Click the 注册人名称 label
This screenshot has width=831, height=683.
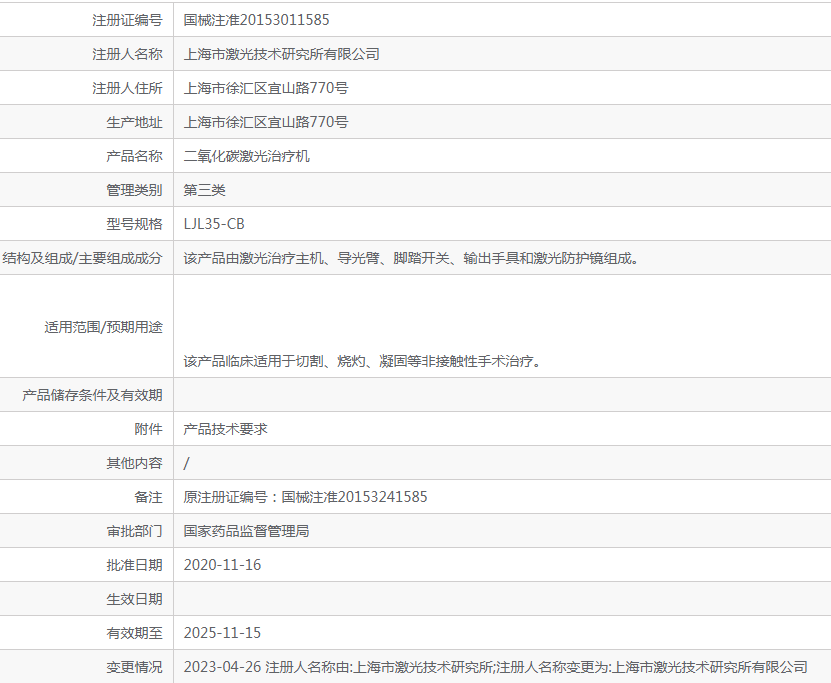pos(127,54)
